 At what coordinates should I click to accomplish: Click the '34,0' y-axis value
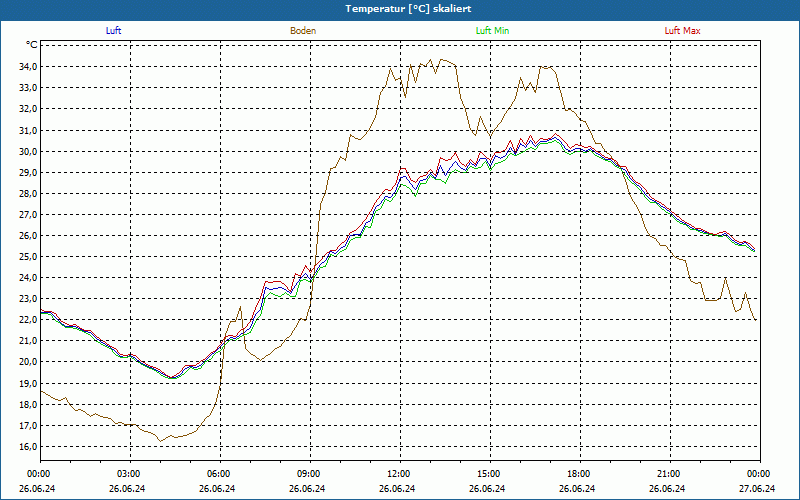click(x=28, y=66)
